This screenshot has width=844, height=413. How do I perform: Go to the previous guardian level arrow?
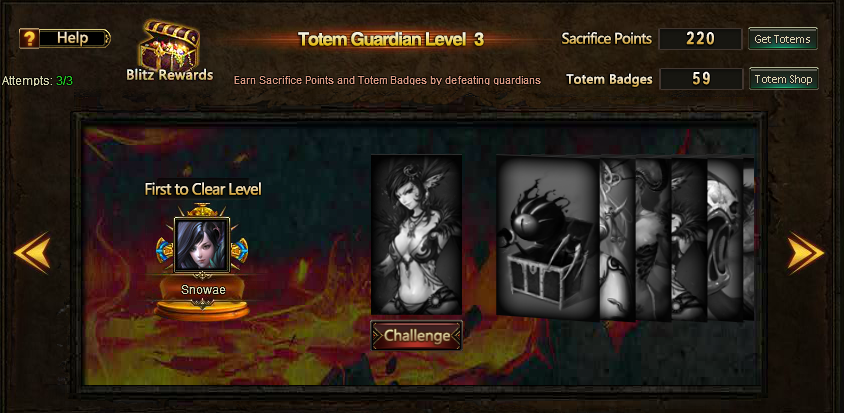tap(32, 253)
